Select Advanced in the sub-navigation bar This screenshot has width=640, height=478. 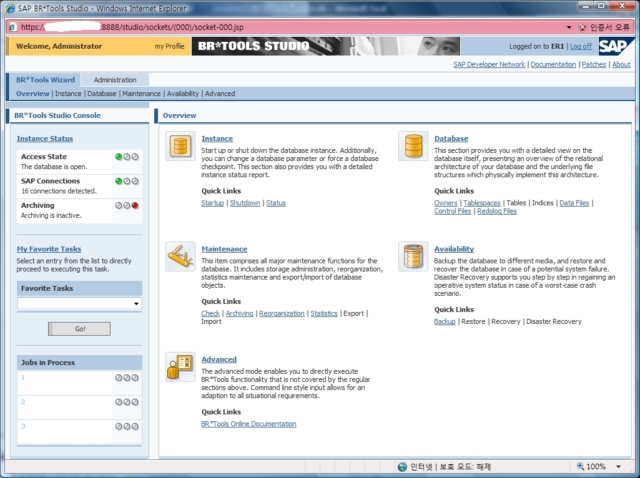[x=220, y=93]
